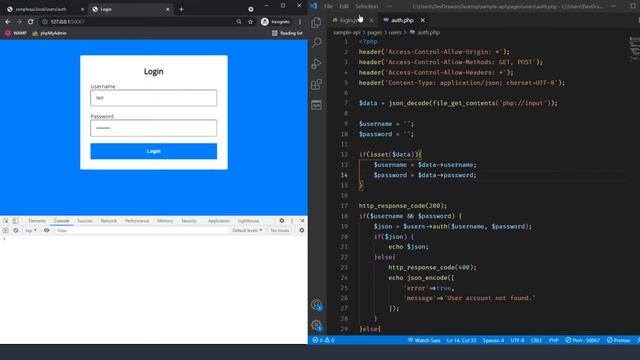Click users in the breadcrumb path
This screenshot has height=360, width=640.
point(395,32)
